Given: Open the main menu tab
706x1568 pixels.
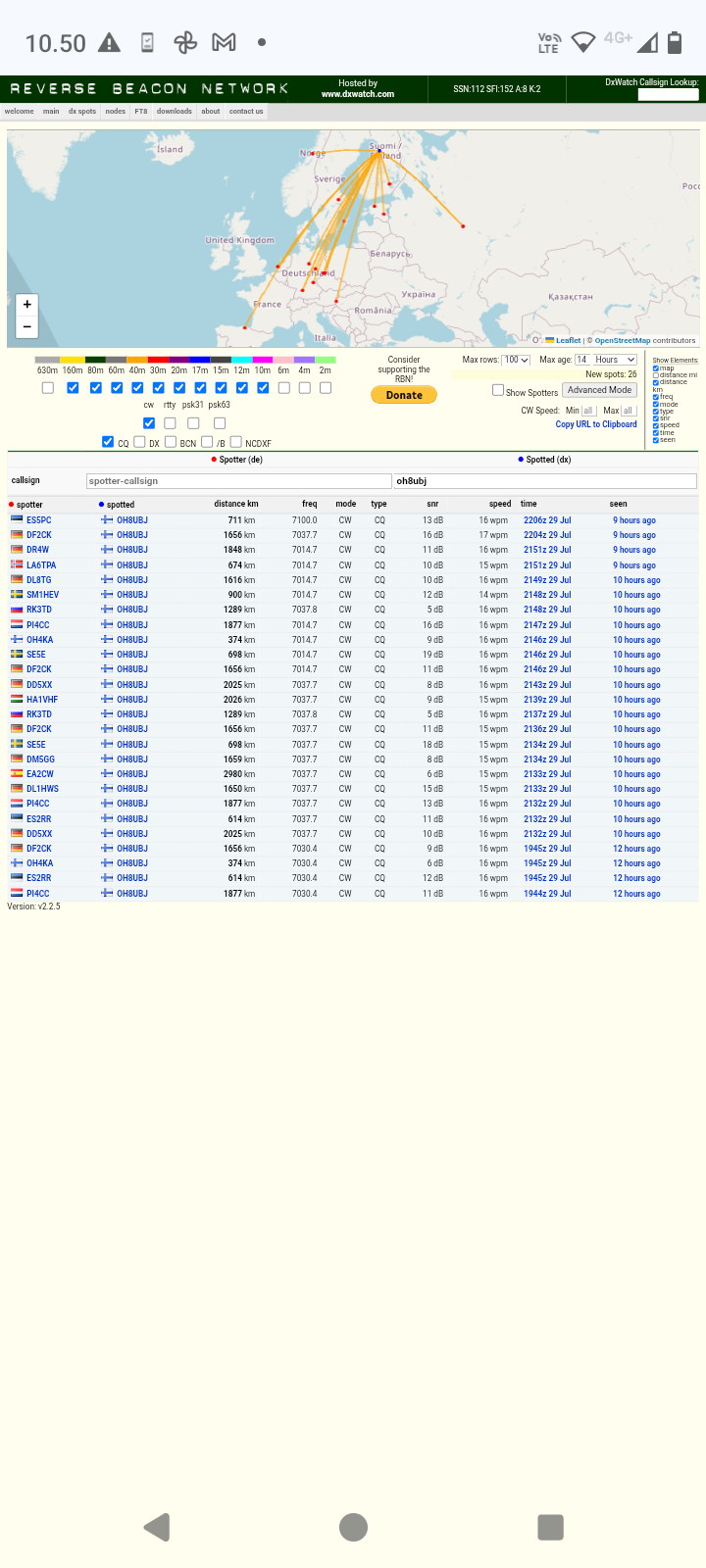Looking at the screenshot, I should [51, 112].
